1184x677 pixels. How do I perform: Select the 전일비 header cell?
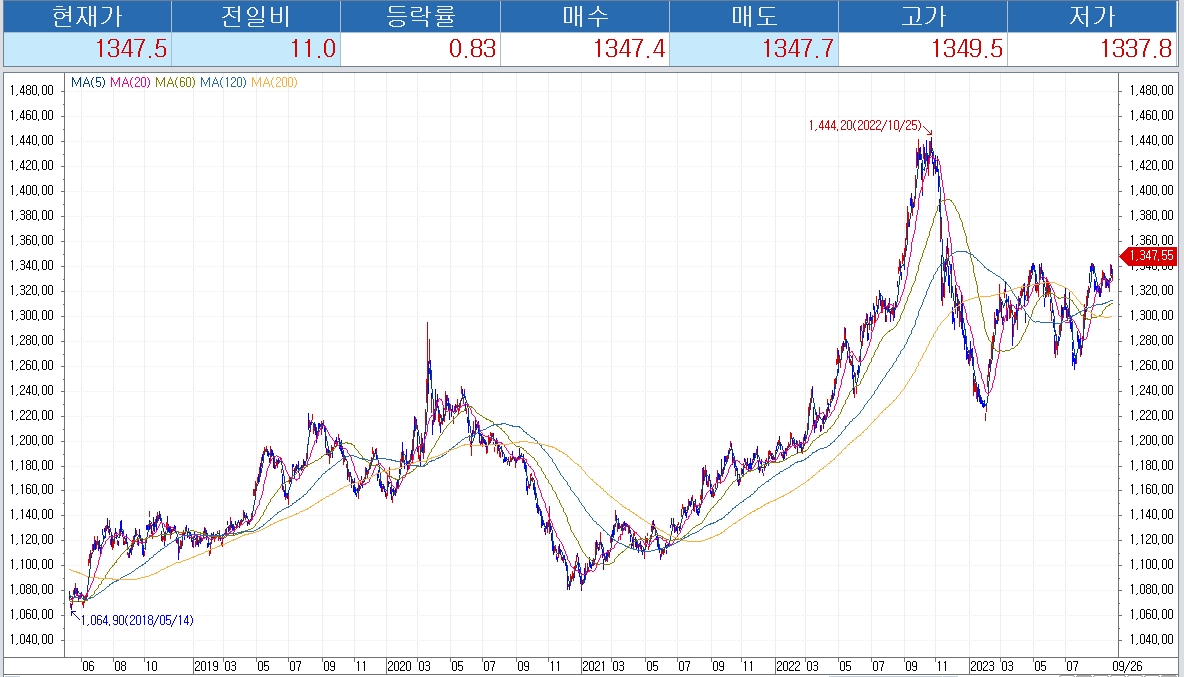(x=255, y=16)
